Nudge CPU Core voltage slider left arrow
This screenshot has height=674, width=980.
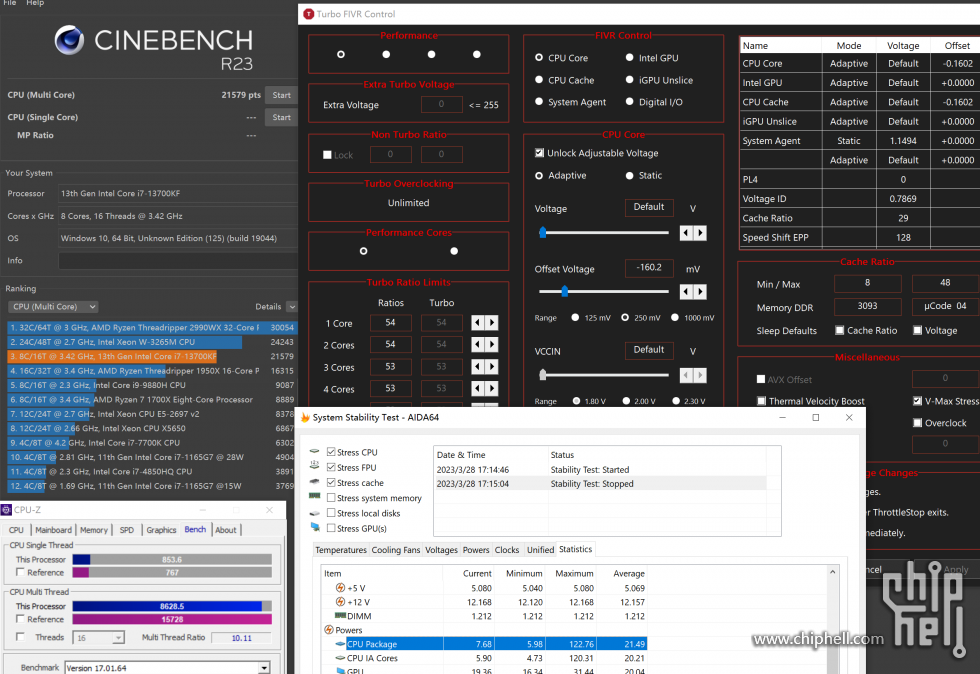[686, 233]
